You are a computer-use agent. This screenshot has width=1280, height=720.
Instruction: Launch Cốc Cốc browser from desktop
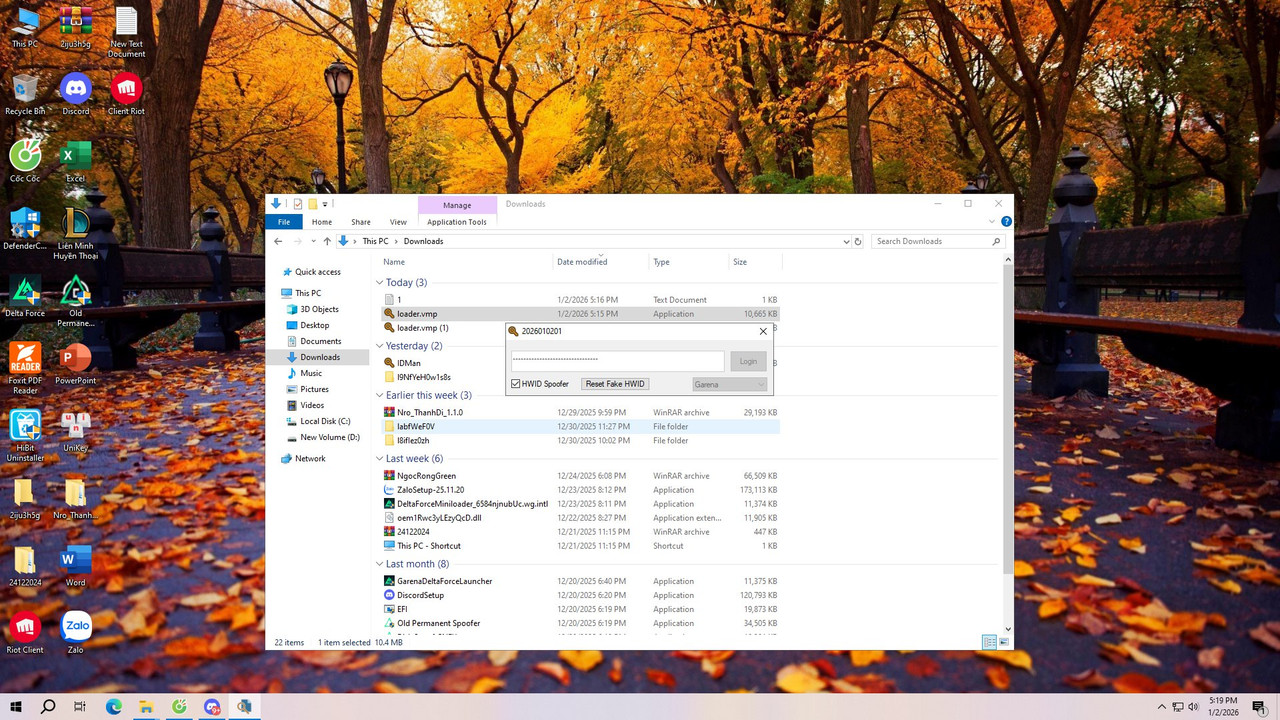[25, 161]
